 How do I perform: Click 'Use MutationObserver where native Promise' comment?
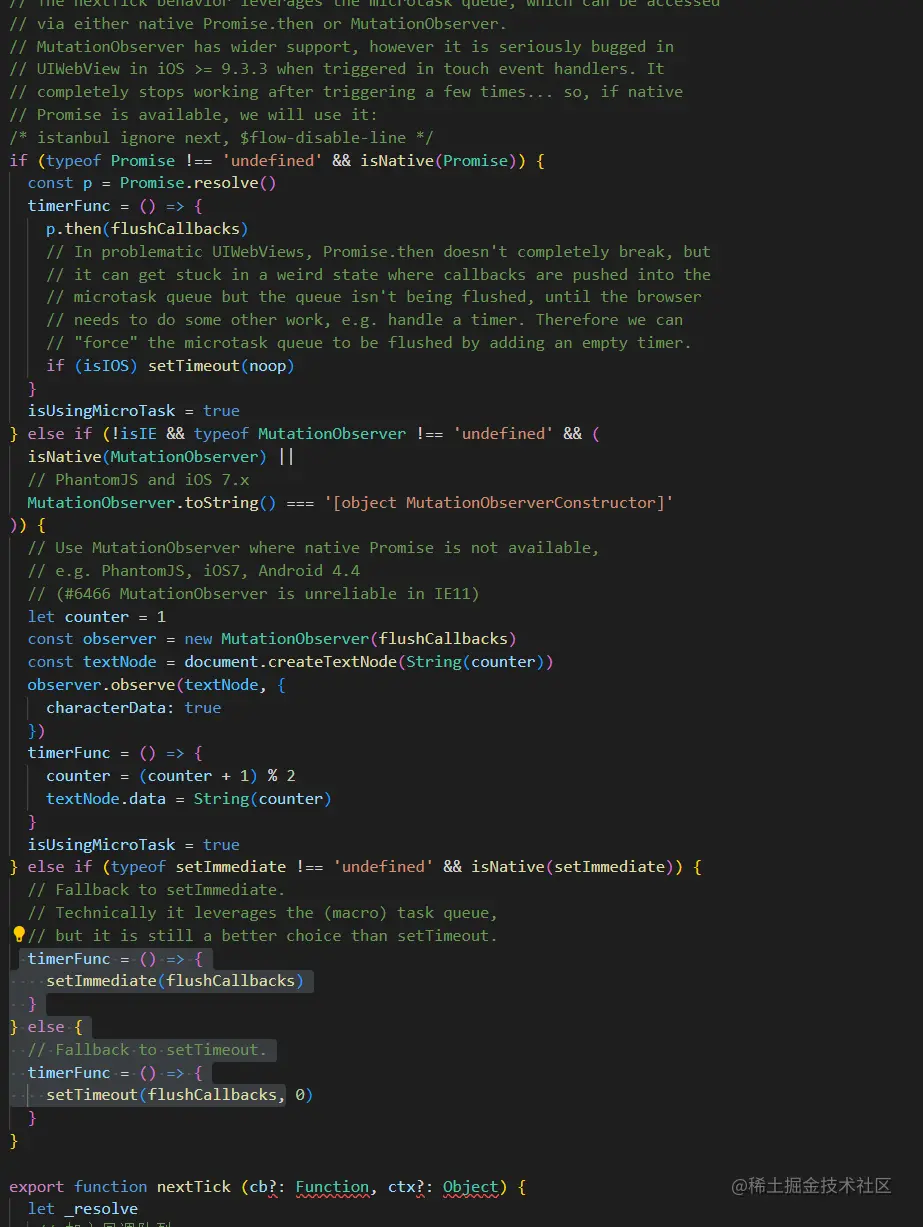tap(314, 548)
